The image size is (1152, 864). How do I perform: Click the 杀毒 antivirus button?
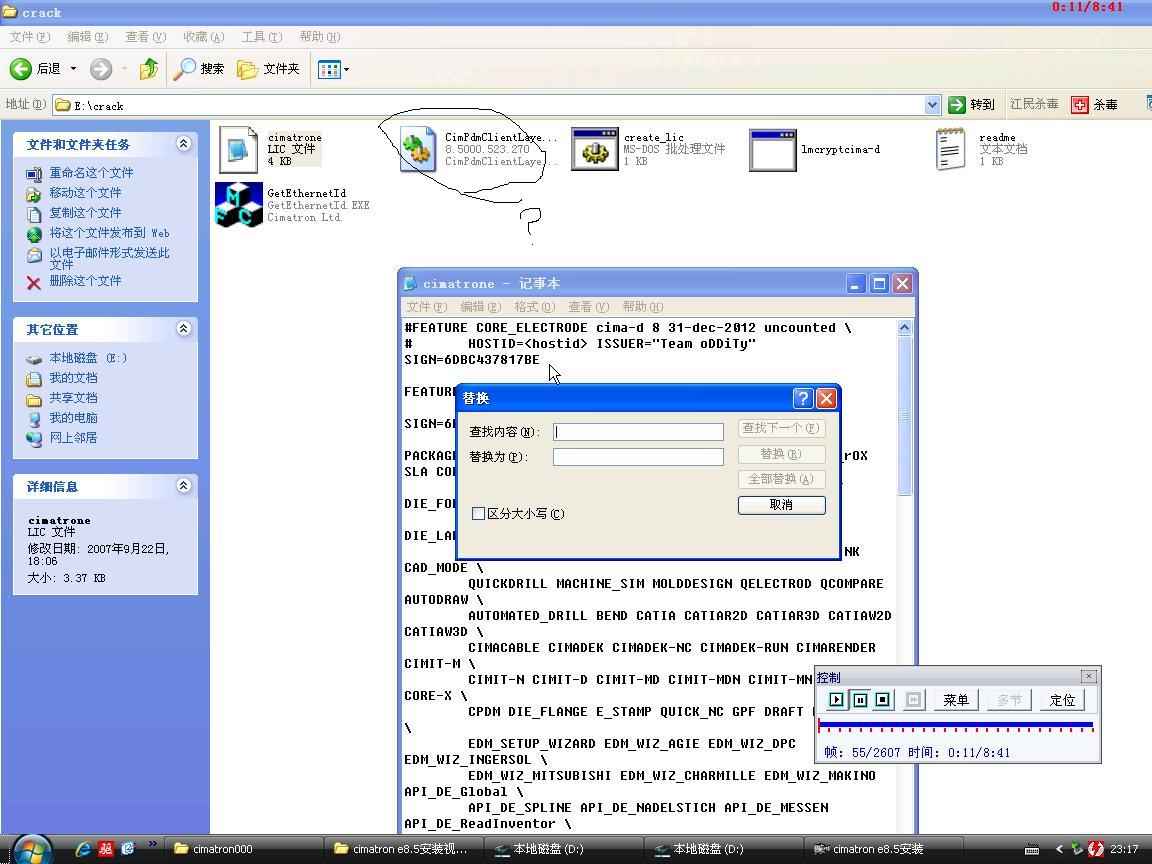[x=1095, y=105]
